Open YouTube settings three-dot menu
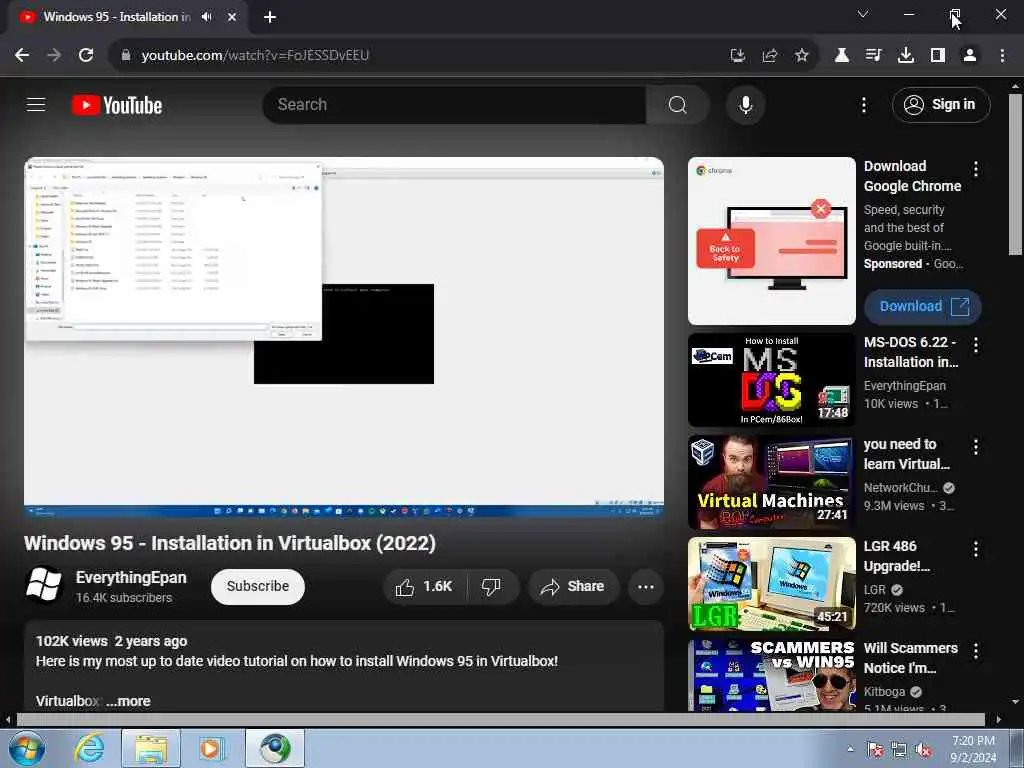 click(x=863, y=104)
